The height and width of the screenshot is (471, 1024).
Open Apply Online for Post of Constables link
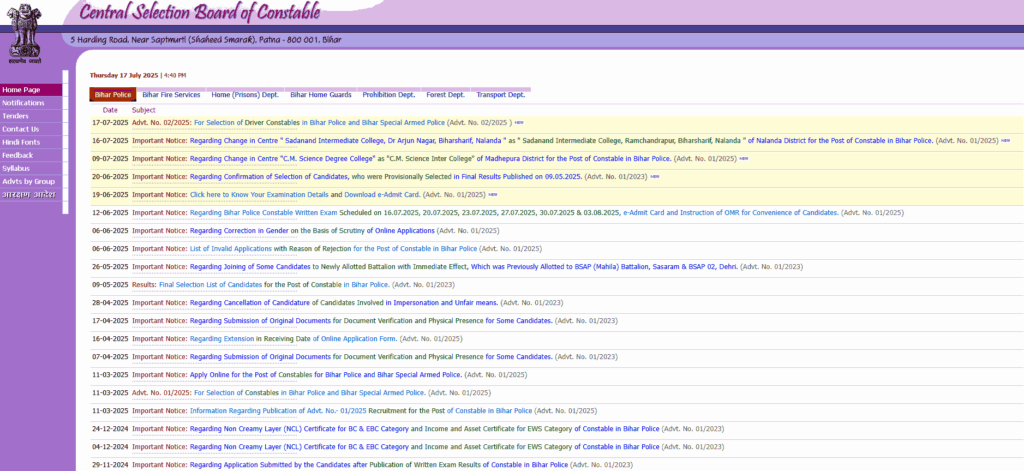click(x=326, y=375)
